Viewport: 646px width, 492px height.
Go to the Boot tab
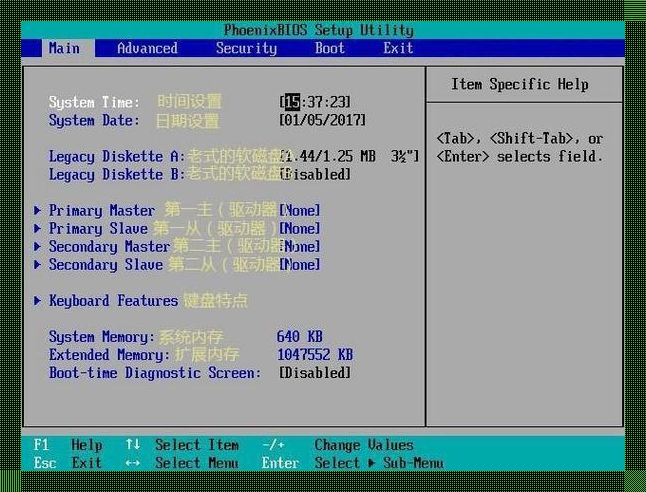click(x=330, y=48)
